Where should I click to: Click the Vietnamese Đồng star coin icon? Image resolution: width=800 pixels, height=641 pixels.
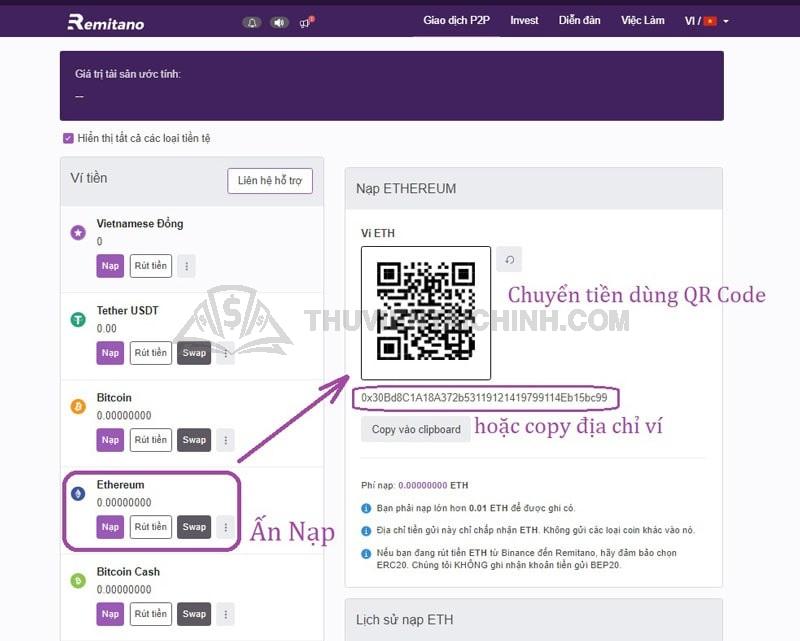click(x=78, y=233)
